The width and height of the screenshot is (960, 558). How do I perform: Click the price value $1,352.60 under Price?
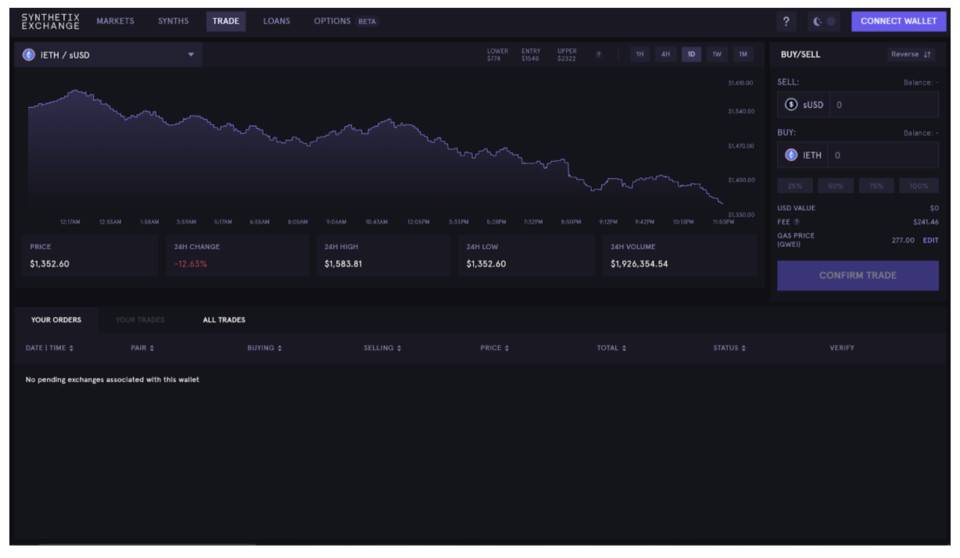(50, 265)
